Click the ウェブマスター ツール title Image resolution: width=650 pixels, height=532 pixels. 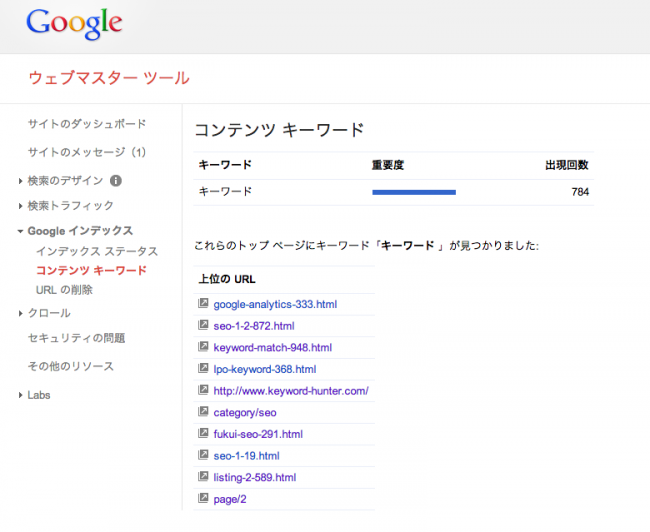(x=108, y=78)
